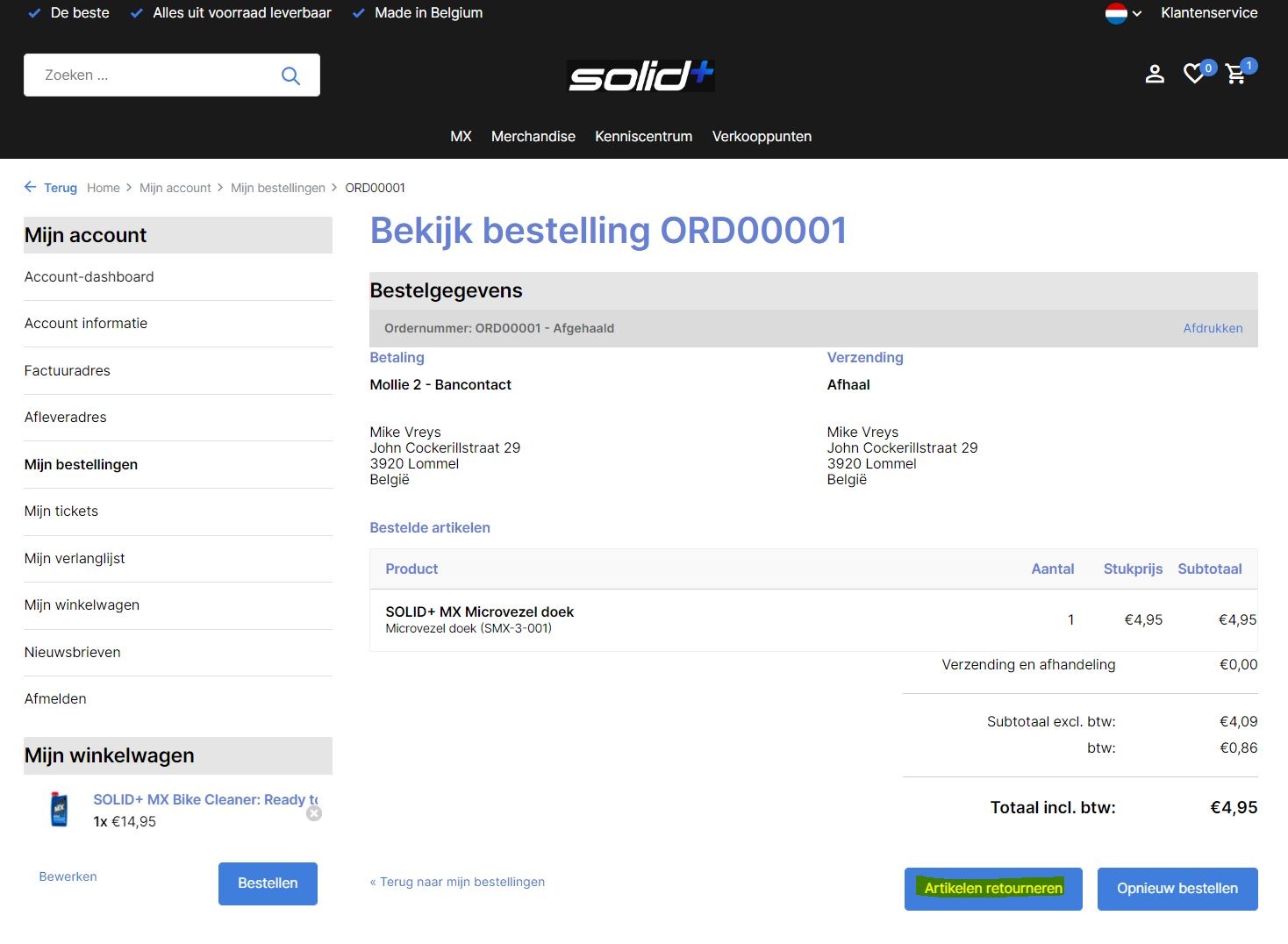Viewport: 1288px width, 944px height.
Task: Click the Mijn bestellingen breadcrumb
Action: click(278, 188)
